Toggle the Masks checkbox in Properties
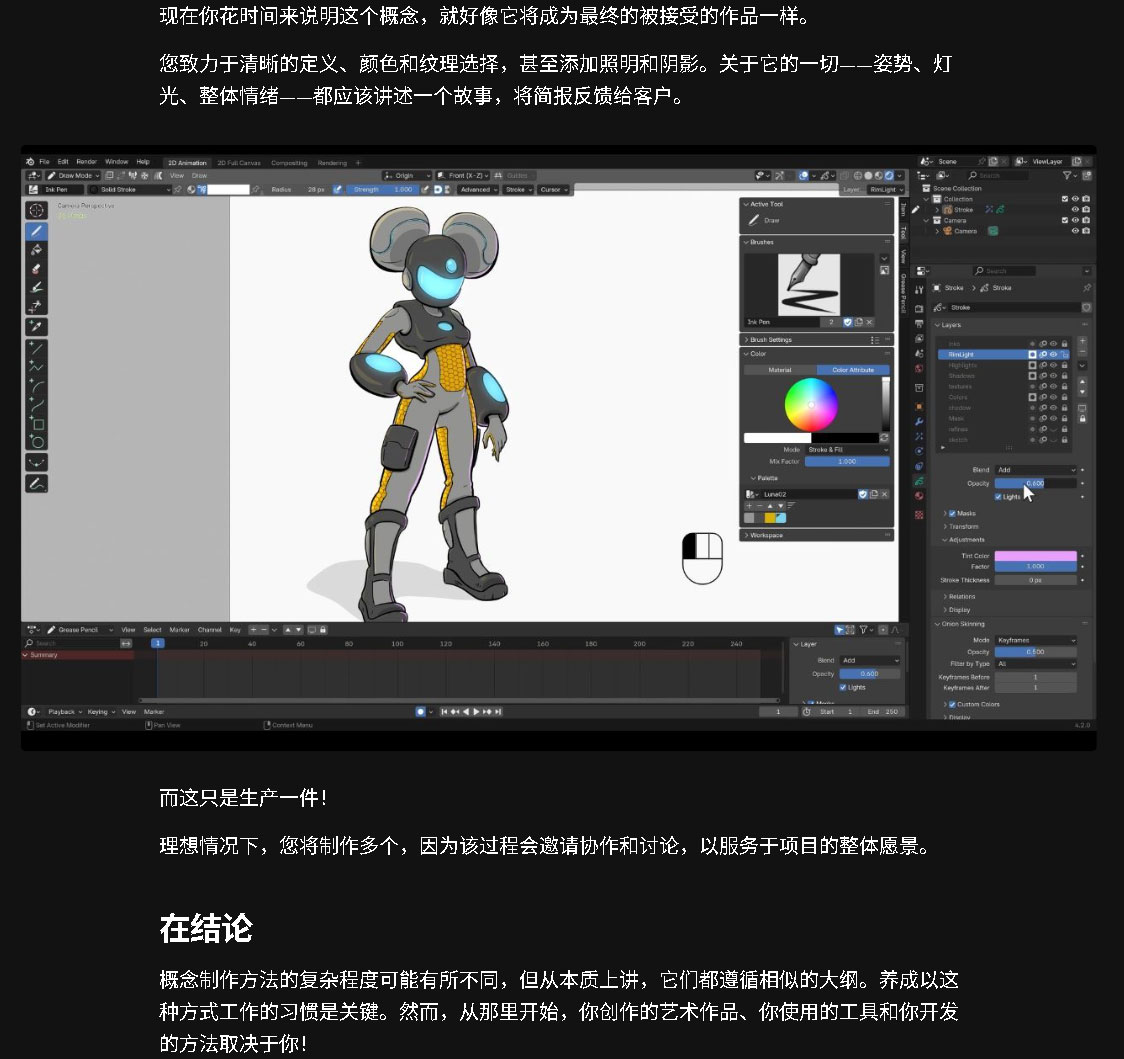 (952, 513)
